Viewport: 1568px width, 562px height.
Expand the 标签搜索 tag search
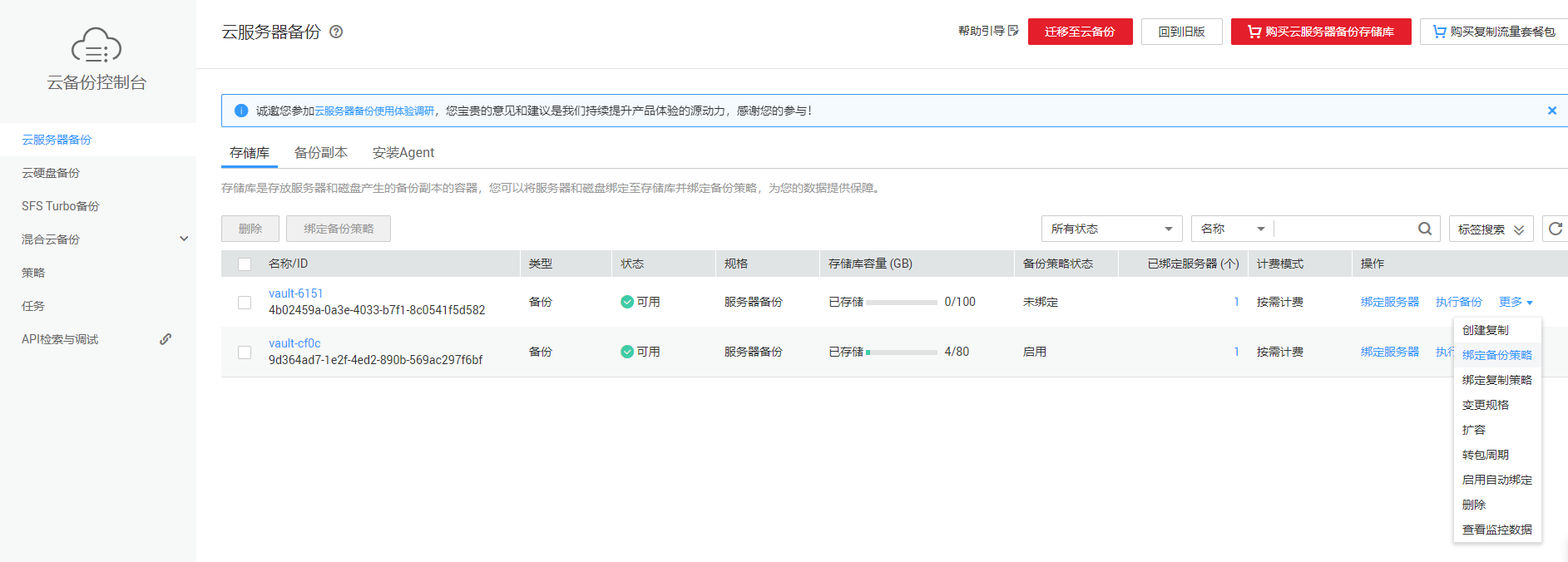coord(1491,229)
